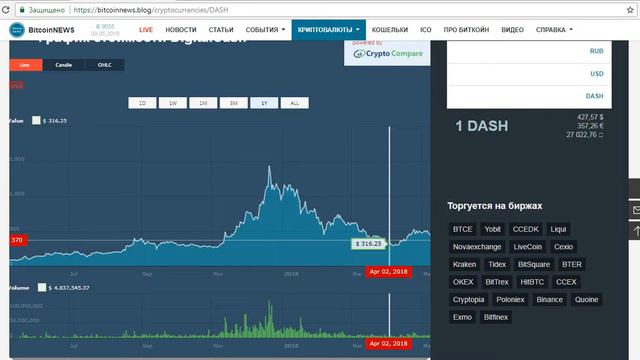Click the $ 316.25 price tooltip
The image size is (640, 360).
[368, 244]
